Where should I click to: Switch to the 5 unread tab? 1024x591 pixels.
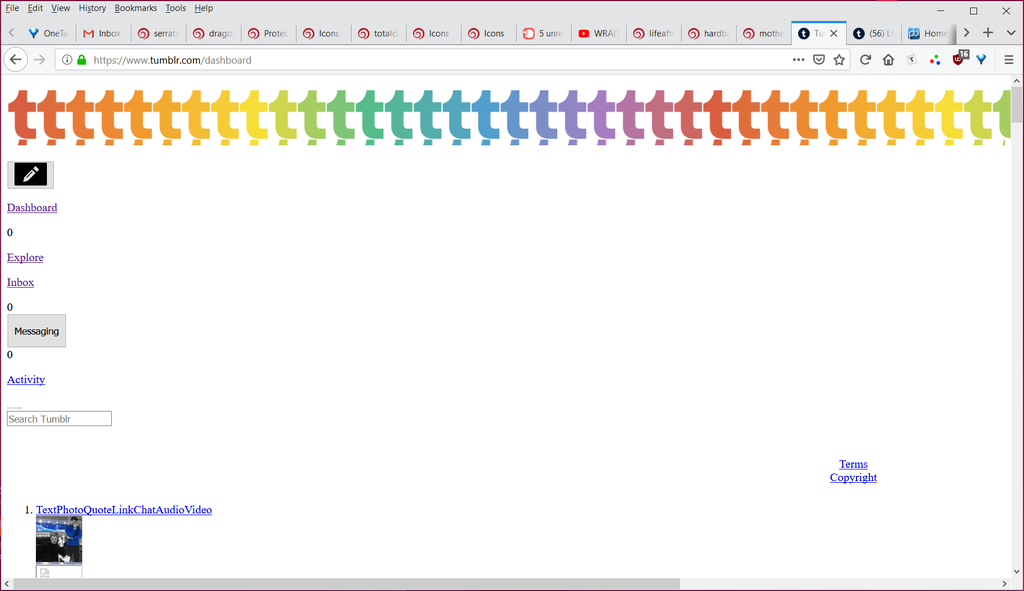coord(543,33)
